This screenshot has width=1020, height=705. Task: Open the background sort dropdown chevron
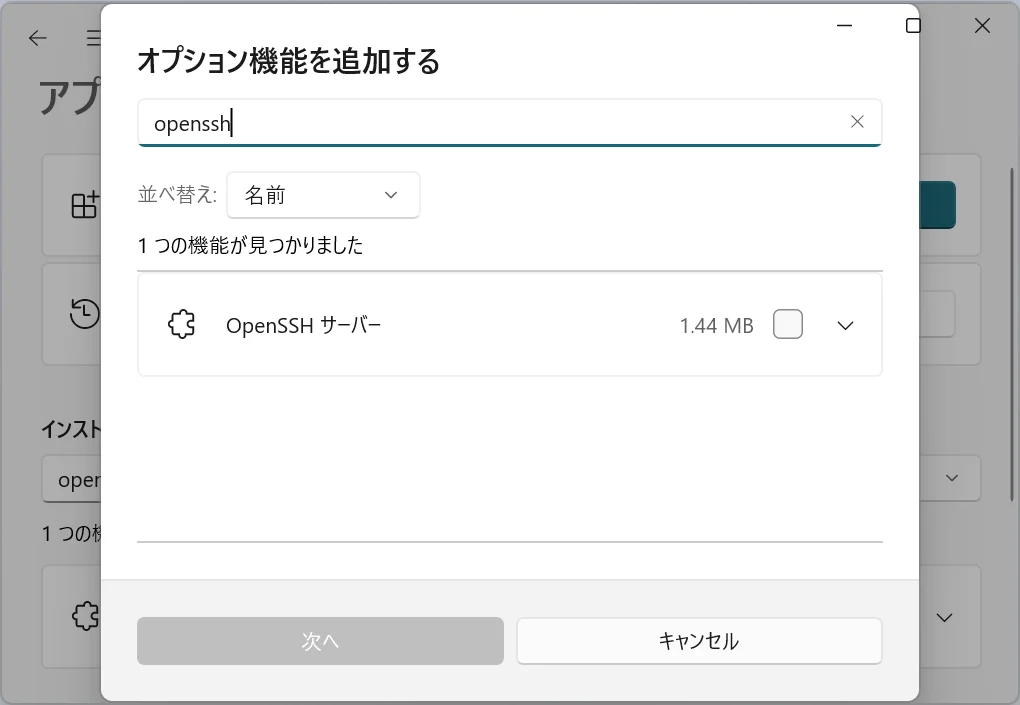click(951, 478)
